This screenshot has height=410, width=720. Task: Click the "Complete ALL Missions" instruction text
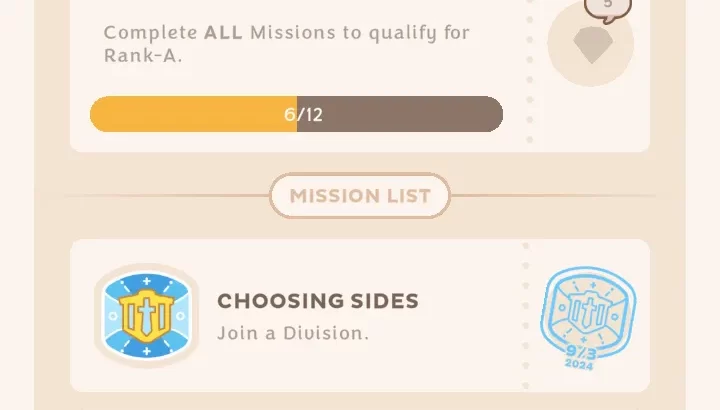point(286,33)
